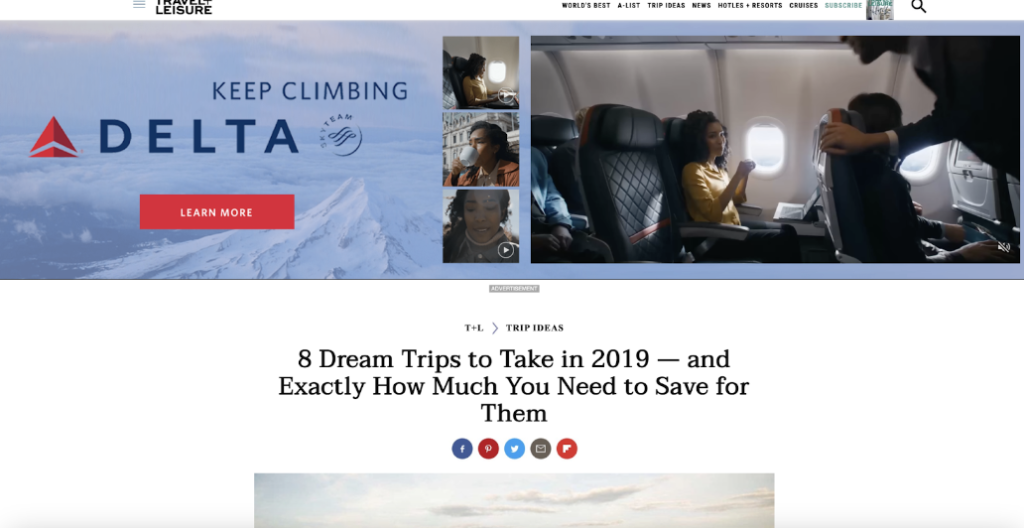
Task: Click the Learn More button
Action: pos(217,212)
